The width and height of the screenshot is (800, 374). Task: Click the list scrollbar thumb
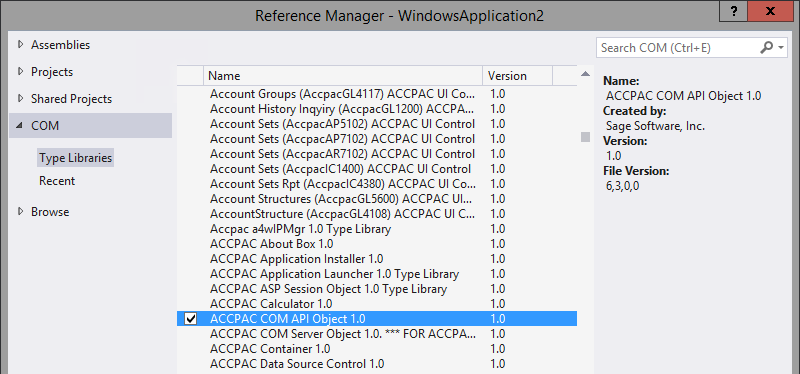click(x=585, y=137)
